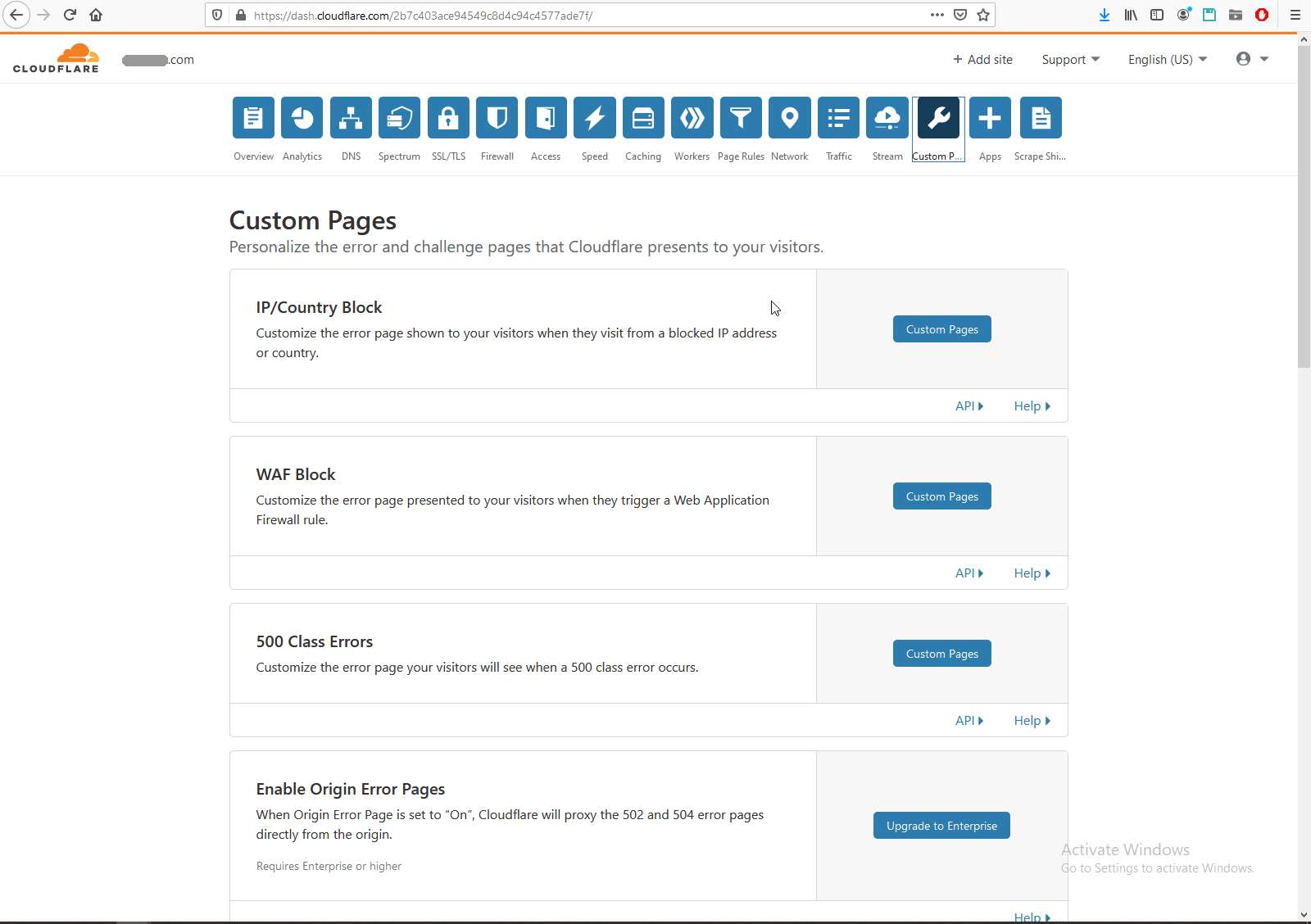1311x924 pixels.
Task: Open the site security shield in address bar
Action: pos(217,15)
